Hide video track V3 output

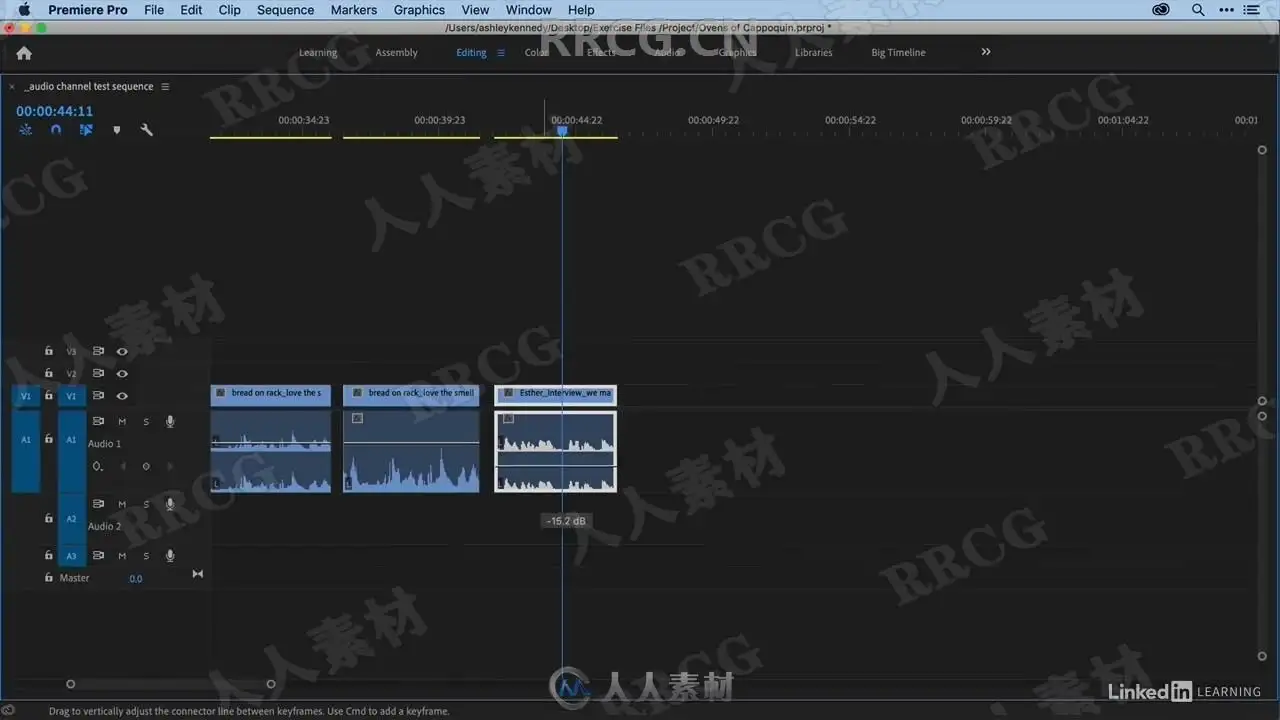click(122, 352)
